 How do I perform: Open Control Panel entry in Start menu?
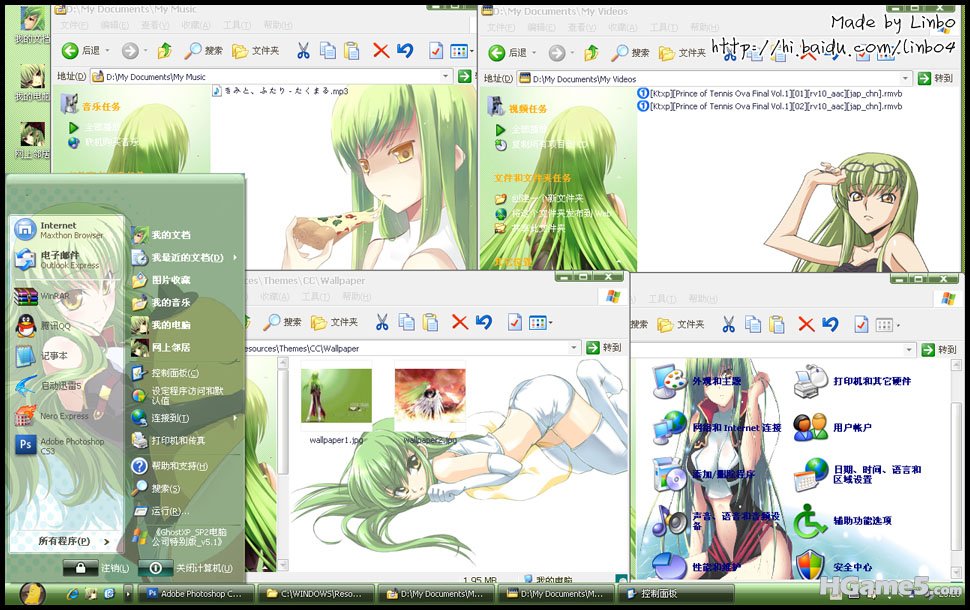pyautogui.click(x=175, y=373)
